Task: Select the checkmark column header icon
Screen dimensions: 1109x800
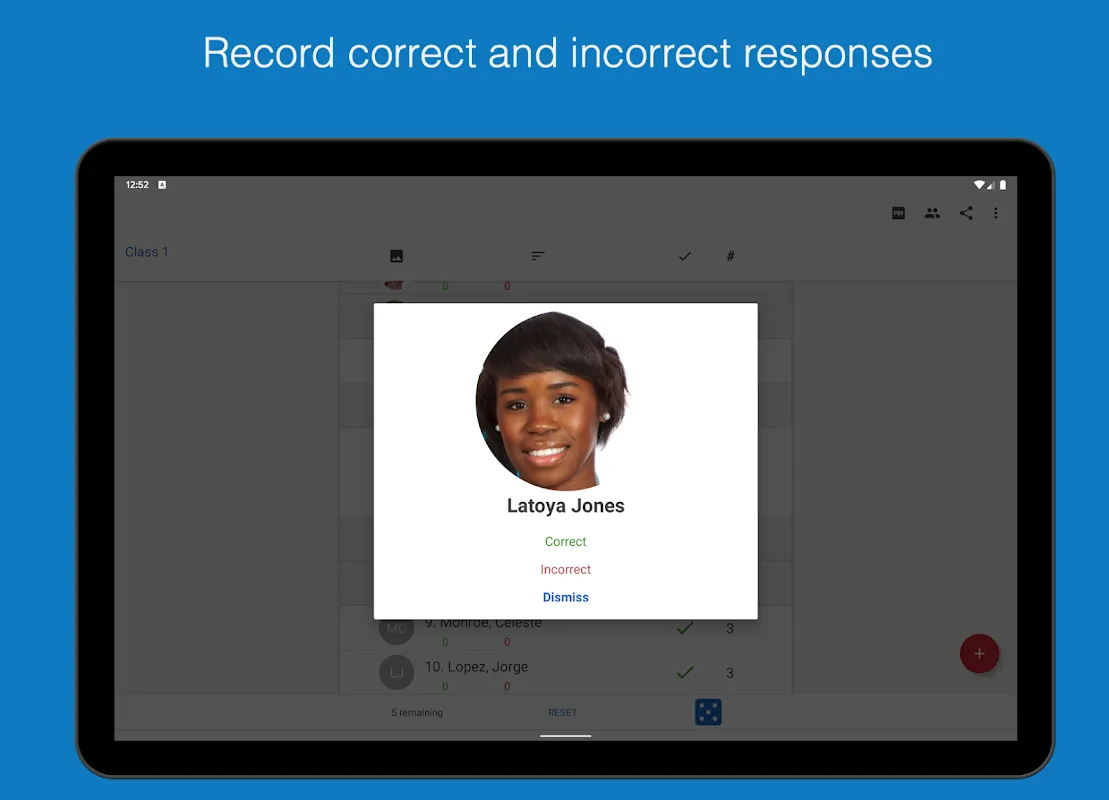Action: click(685, 256)
